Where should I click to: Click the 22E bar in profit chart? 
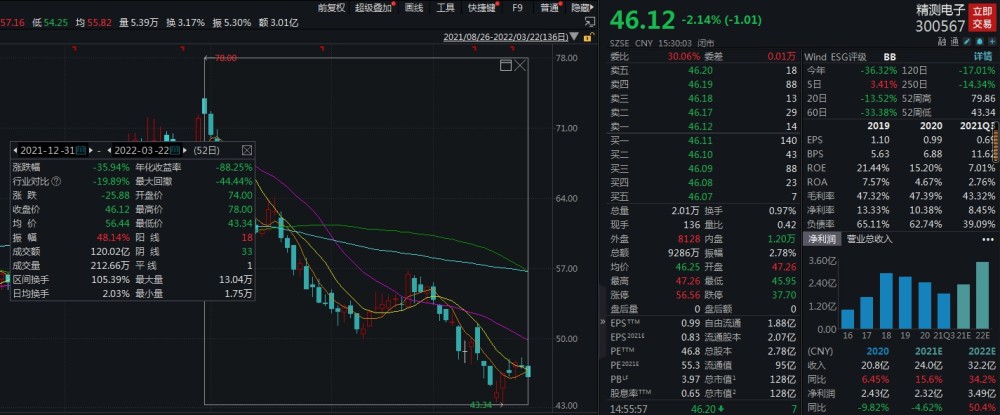[x=985, y=295]
